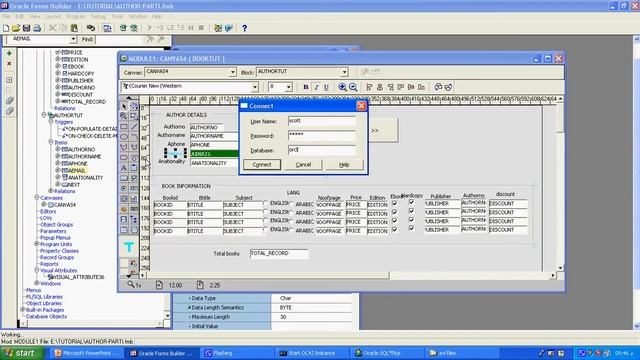Click Cancel button in Connect dialog
The image size is (640, 360).
[303, 164]
